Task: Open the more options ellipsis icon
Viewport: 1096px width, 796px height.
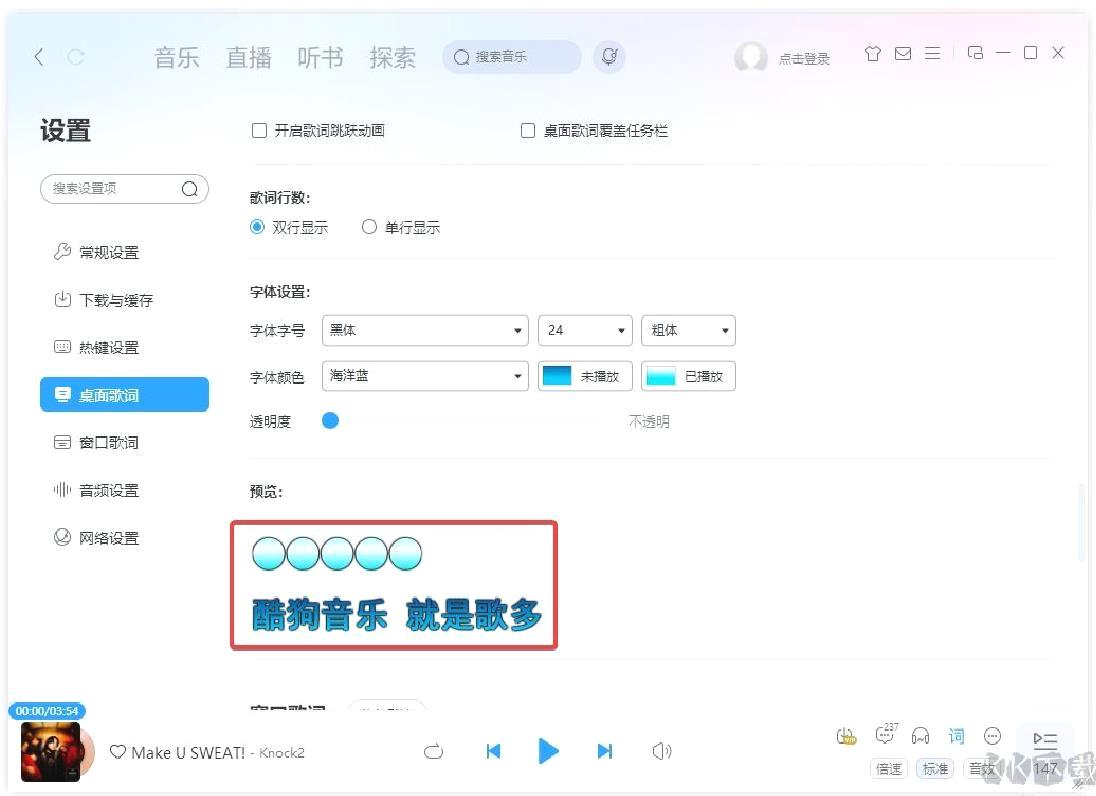Action: (x=993, y=736)
